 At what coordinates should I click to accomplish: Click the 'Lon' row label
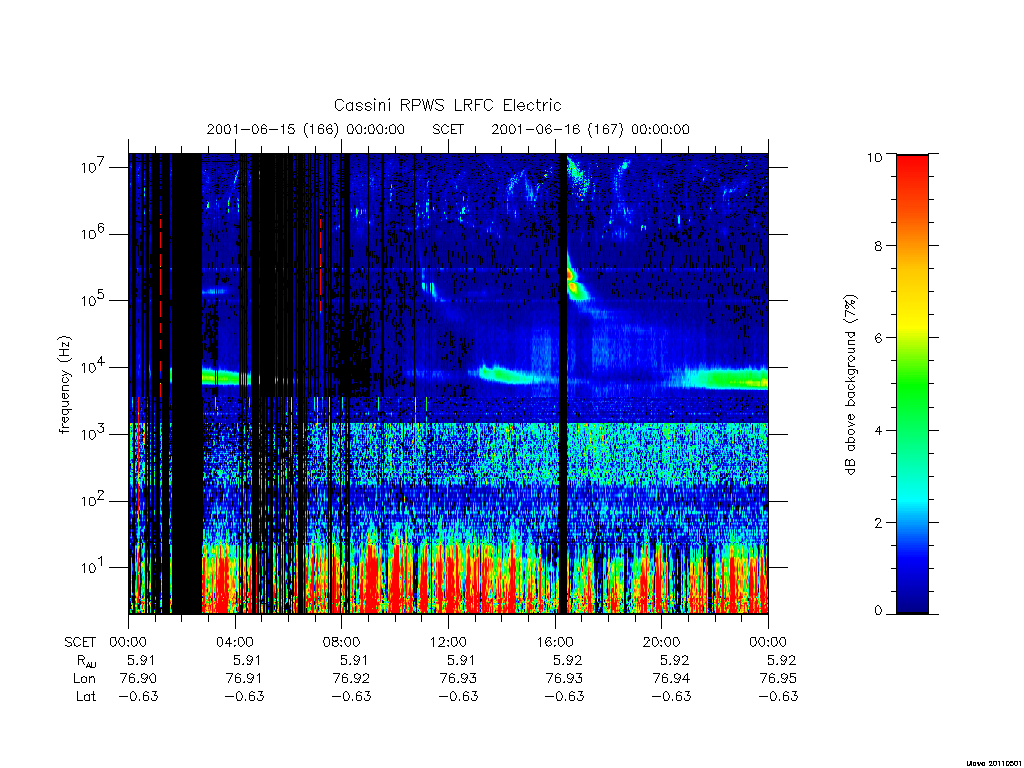coord(84,679)
